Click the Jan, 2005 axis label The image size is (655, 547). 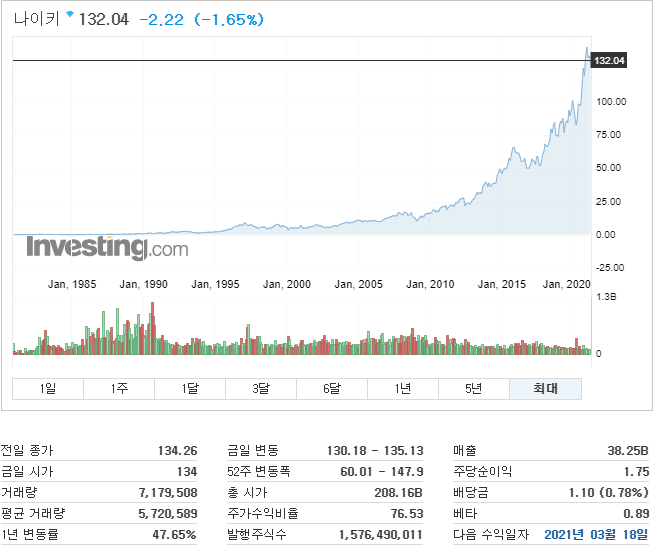pyautogui.click(x=359, y=284)
